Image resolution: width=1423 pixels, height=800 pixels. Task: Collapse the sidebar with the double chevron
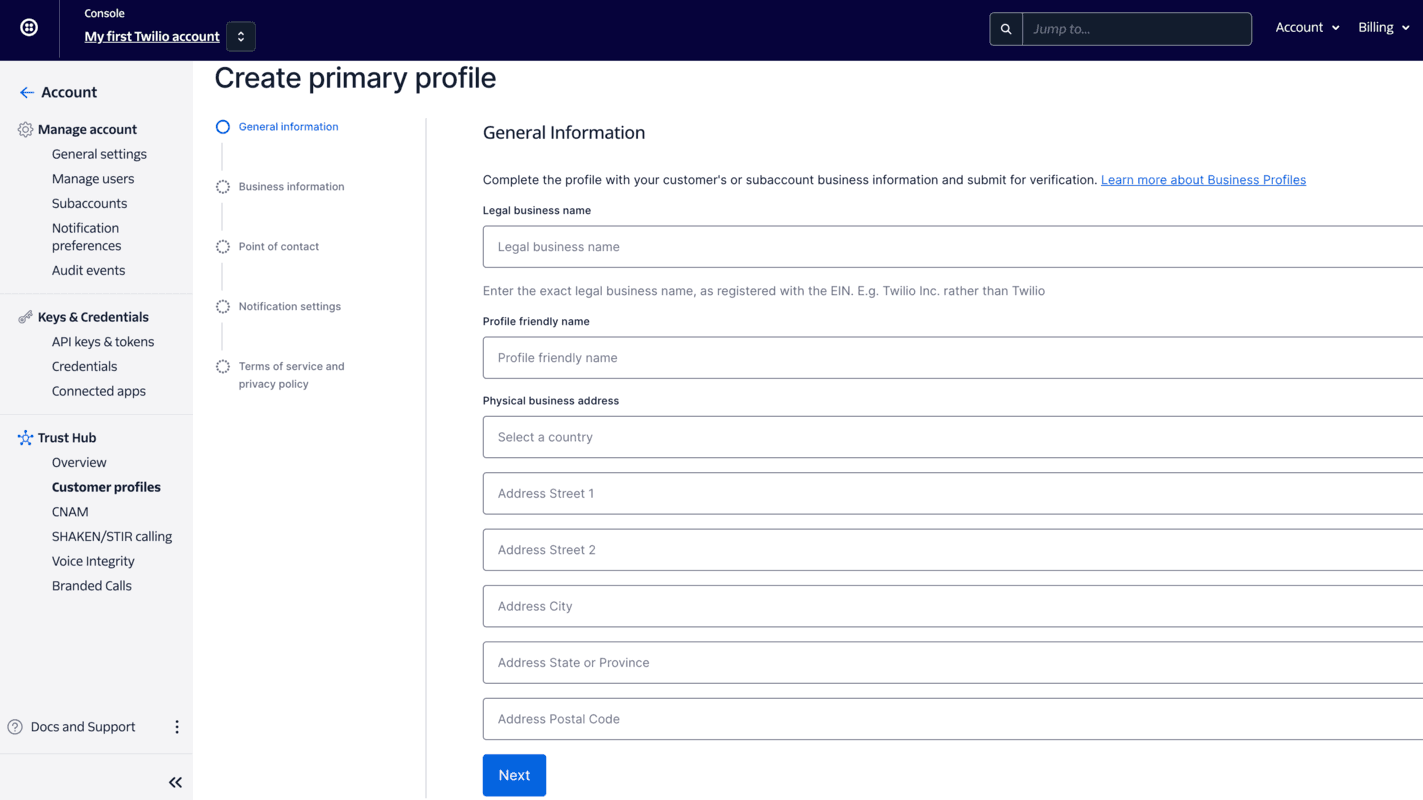coord(175,782)
